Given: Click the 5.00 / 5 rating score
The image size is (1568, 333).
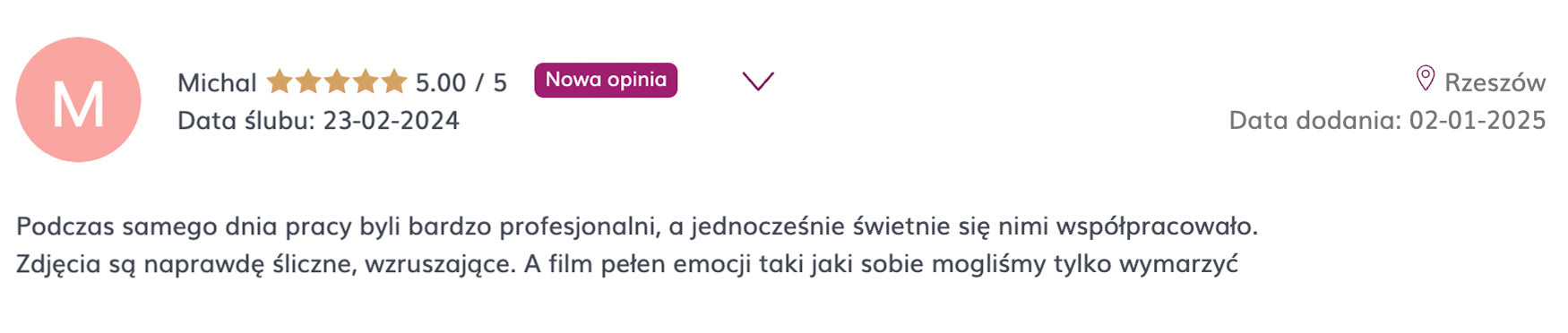Looking at the screenshot, I should click(461, 82).
